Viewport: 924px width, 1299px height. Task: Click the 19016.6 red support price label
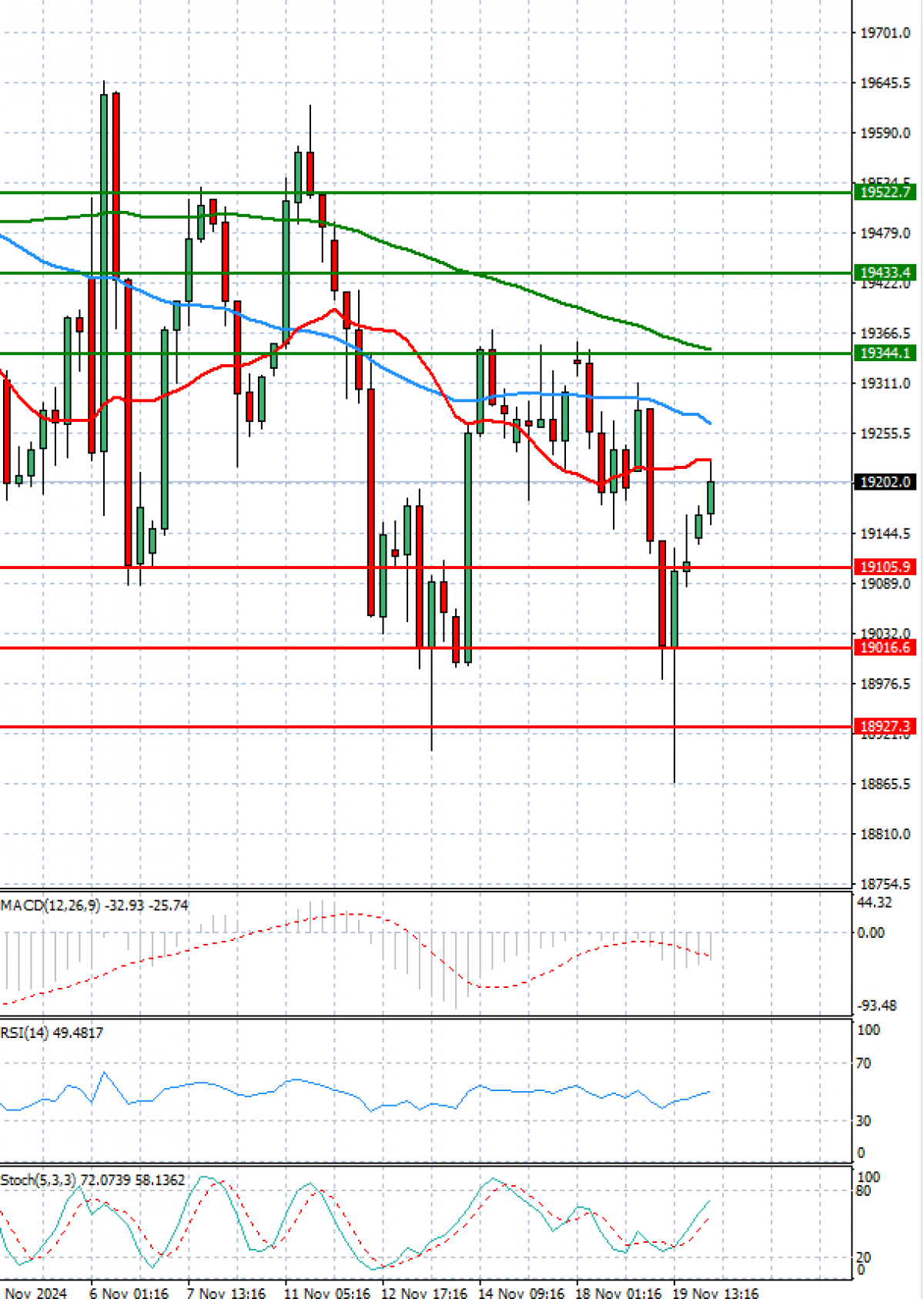[885, 648]
